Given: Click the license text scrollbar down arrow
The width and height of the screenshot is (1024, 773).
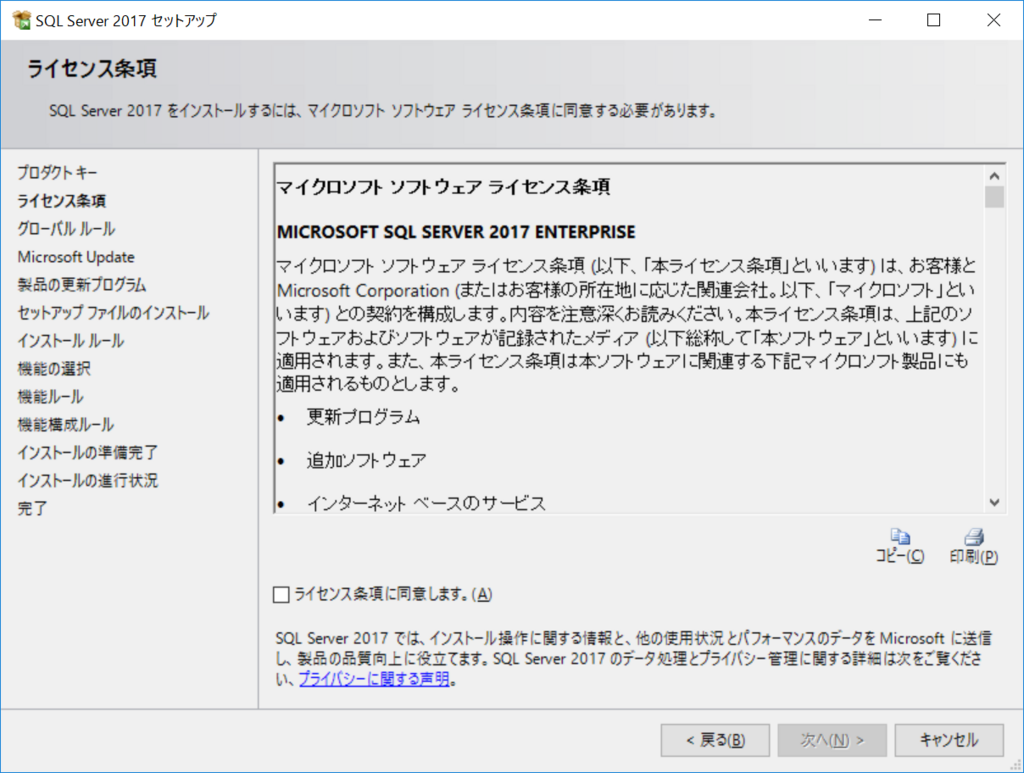Looking at the screenshot, I should tap(994, 502).
